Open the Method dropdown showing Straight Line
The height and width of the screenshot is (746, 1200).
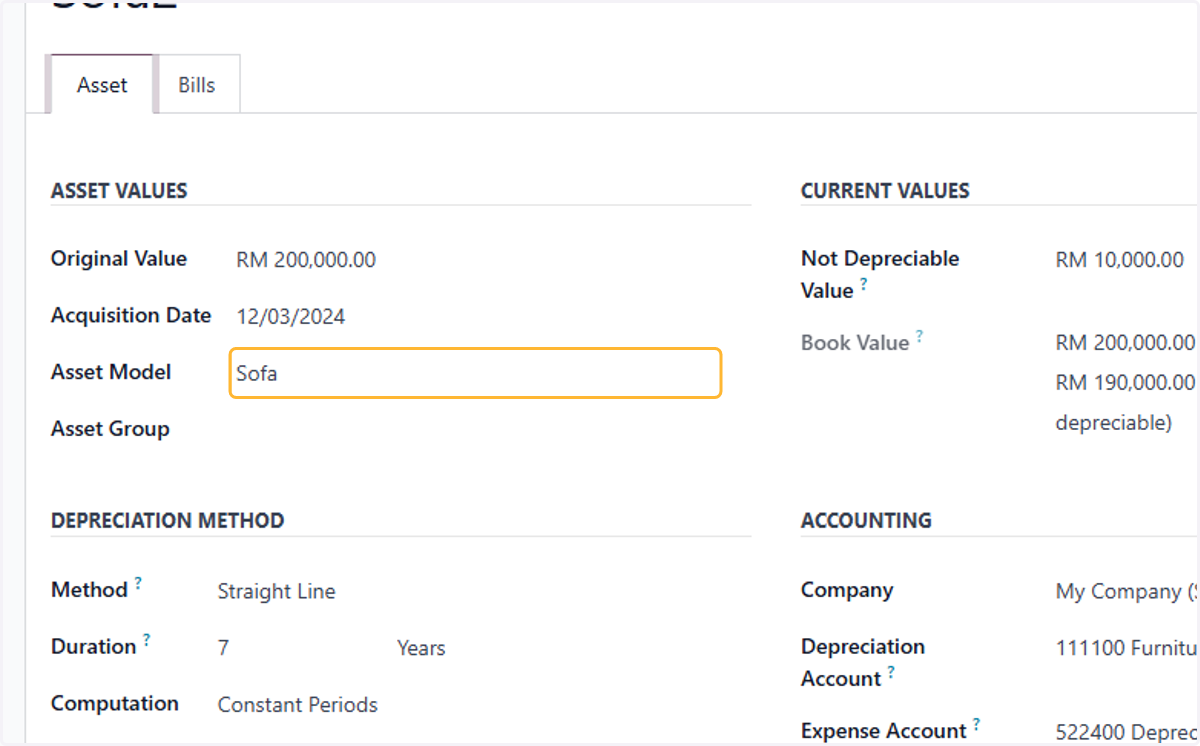click(x=277, y=591)
